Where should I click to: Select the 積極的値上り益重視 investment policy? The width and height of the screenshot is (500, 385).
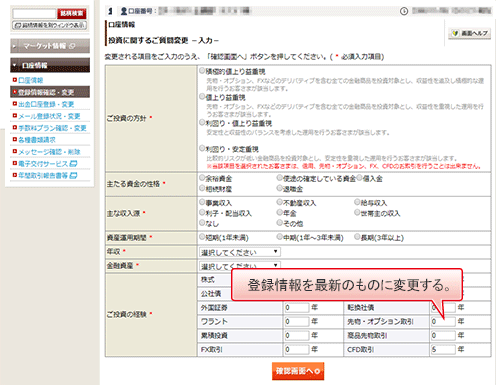202,71
